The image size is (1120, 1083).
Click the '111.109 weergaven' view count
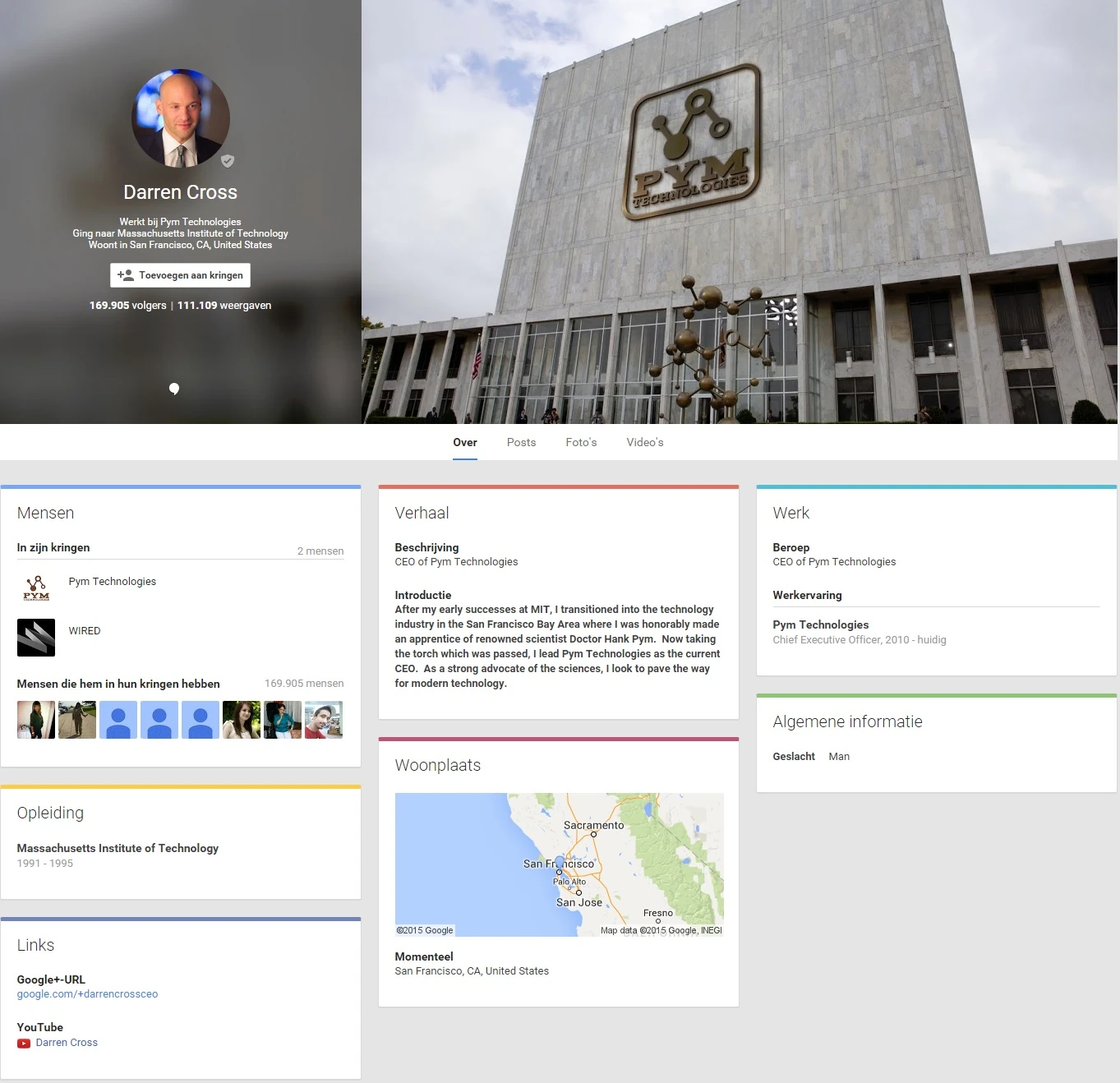224,306
